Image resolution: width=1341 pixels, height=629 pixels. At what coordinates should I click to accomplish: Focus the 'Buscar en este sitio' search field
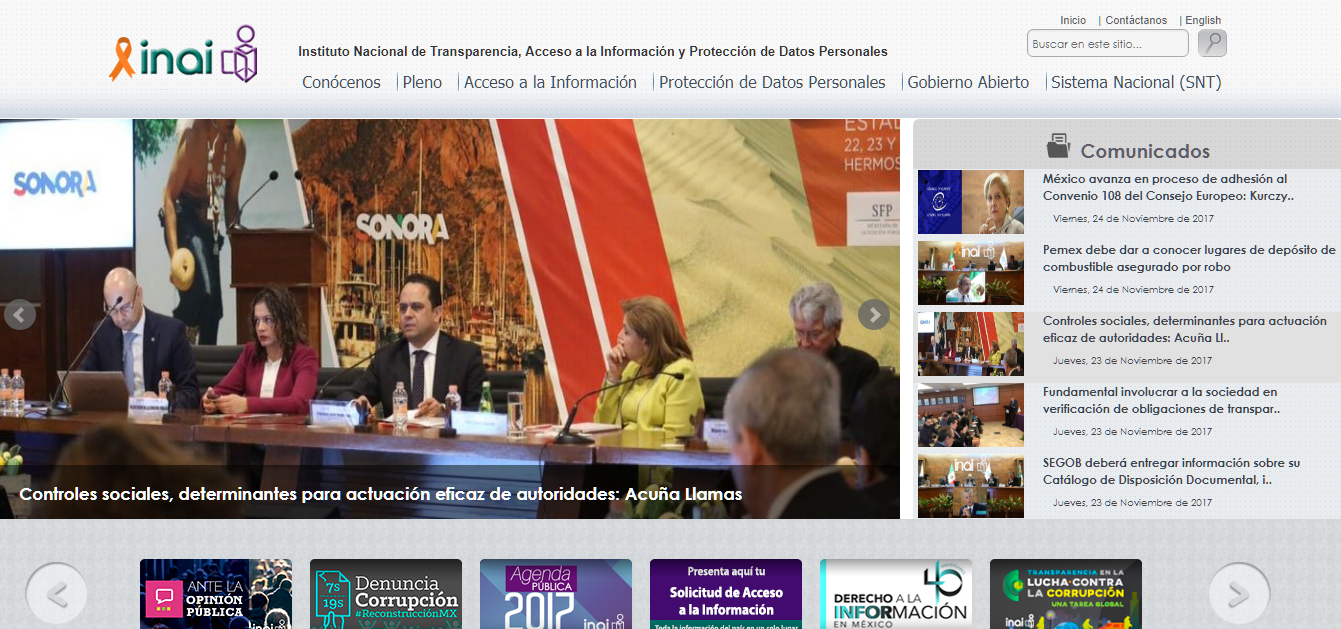1108,43
